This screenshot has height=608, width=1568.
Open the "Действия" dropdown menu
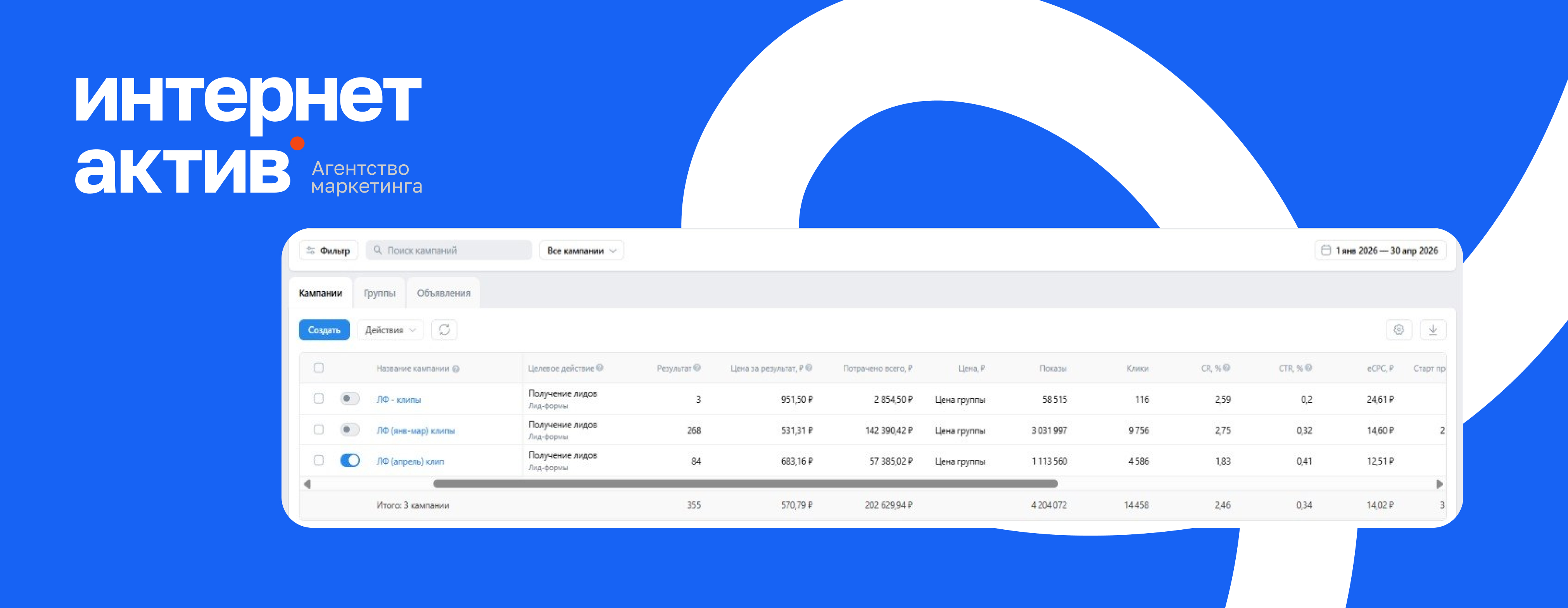[390, 330]
